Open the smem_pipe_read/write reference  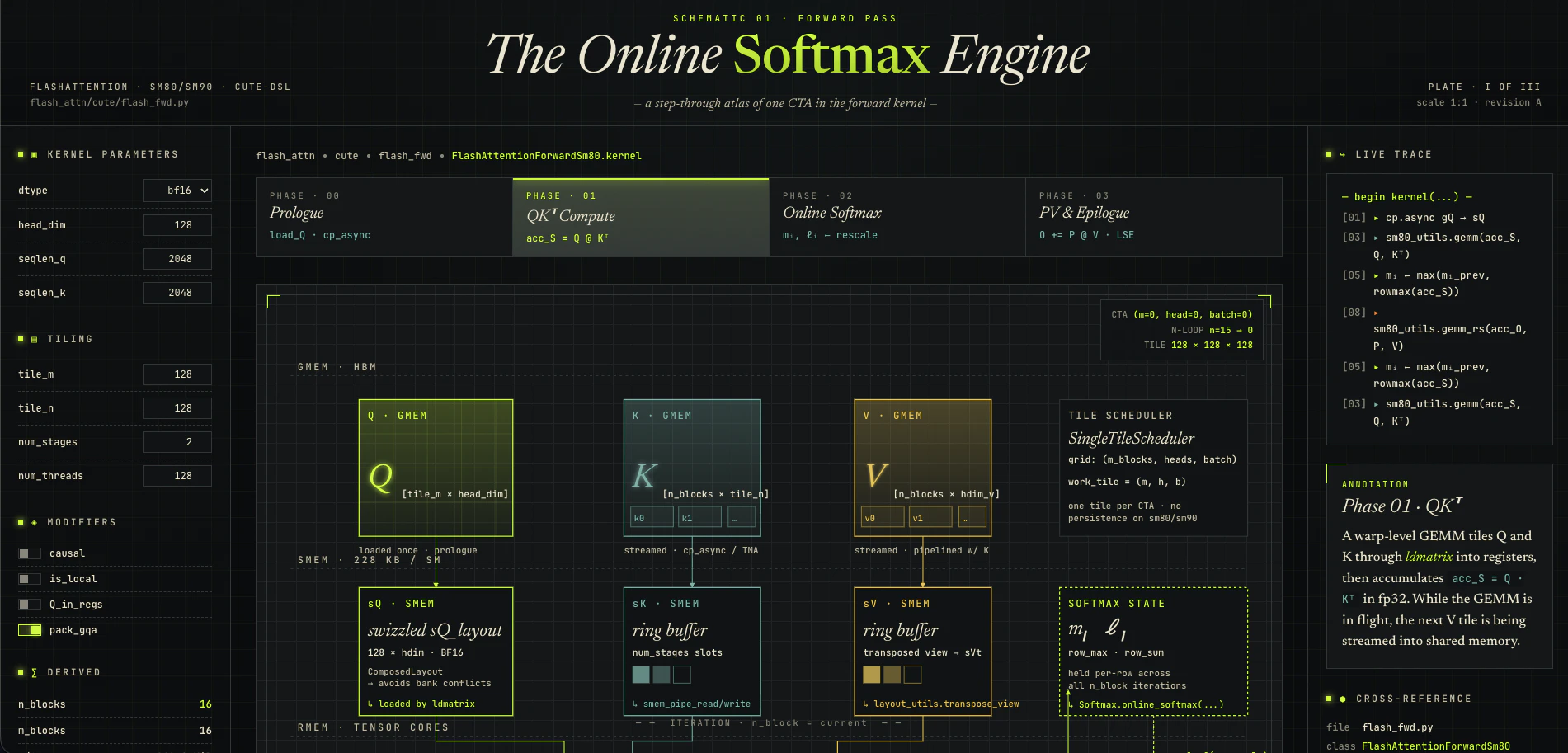point(691,704)
